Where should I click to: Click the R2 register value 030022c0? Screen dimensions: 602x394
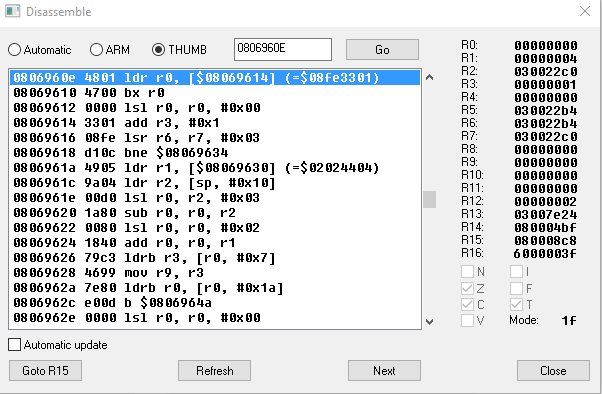pos(546,71)
